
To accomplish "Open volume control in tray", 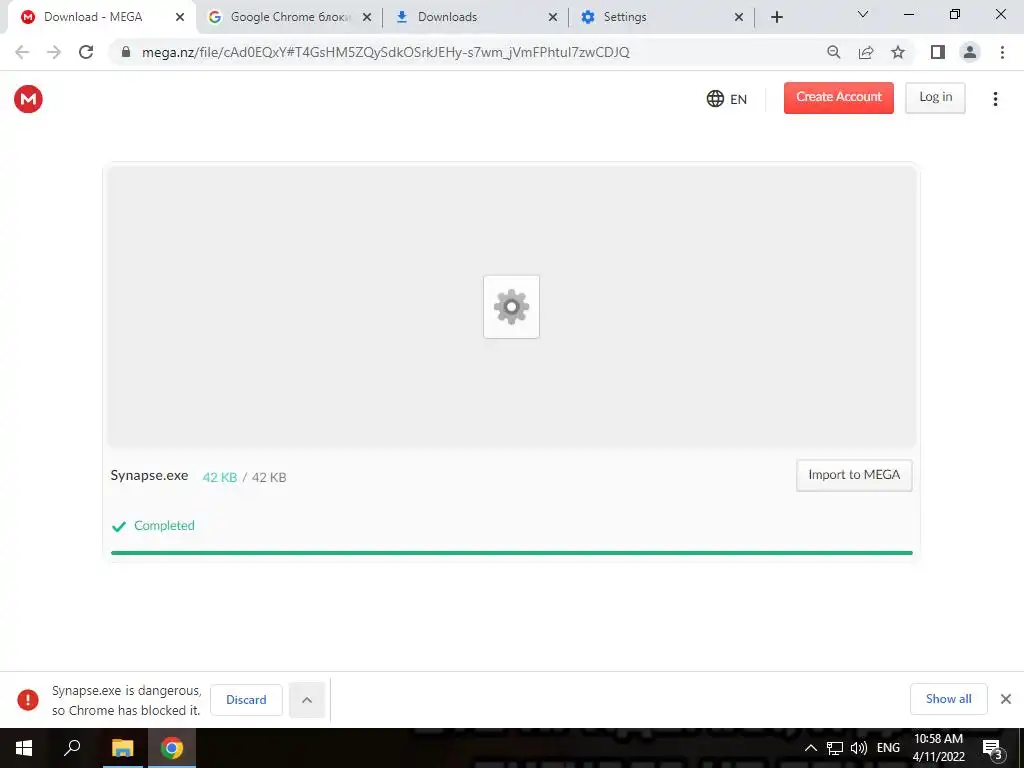I will [x=859, y=748].
